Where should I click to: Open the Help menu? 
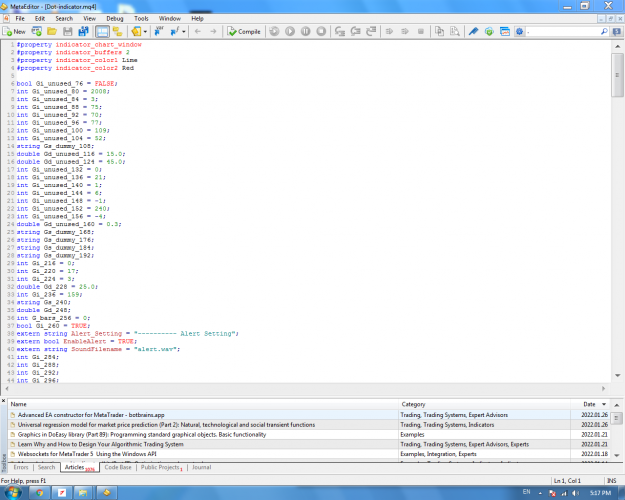point(197,18)
